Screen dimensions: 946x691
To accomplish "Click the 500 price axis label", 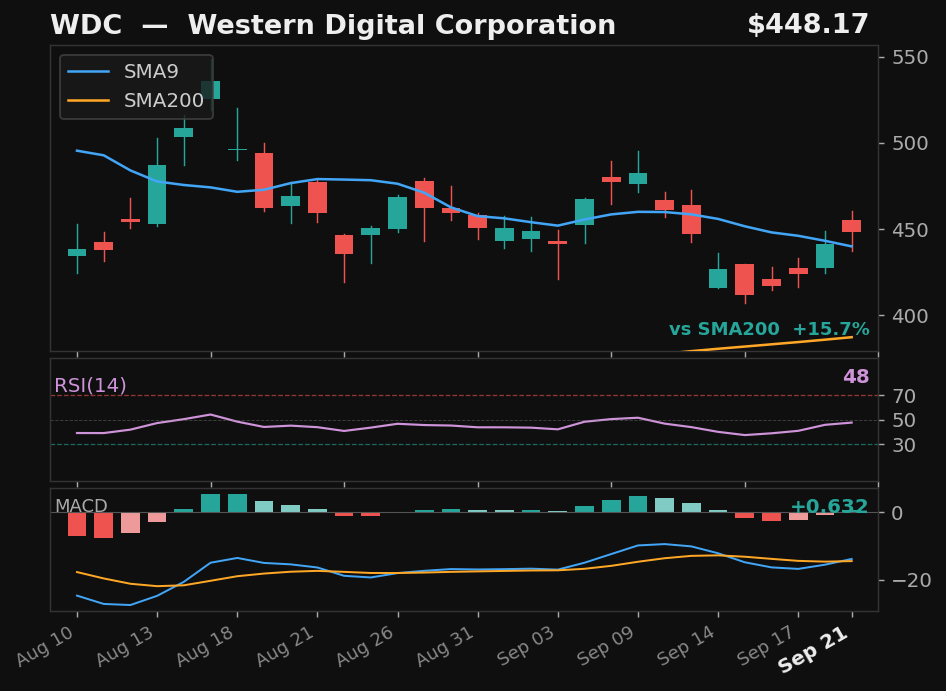I will tap(910, 144).
